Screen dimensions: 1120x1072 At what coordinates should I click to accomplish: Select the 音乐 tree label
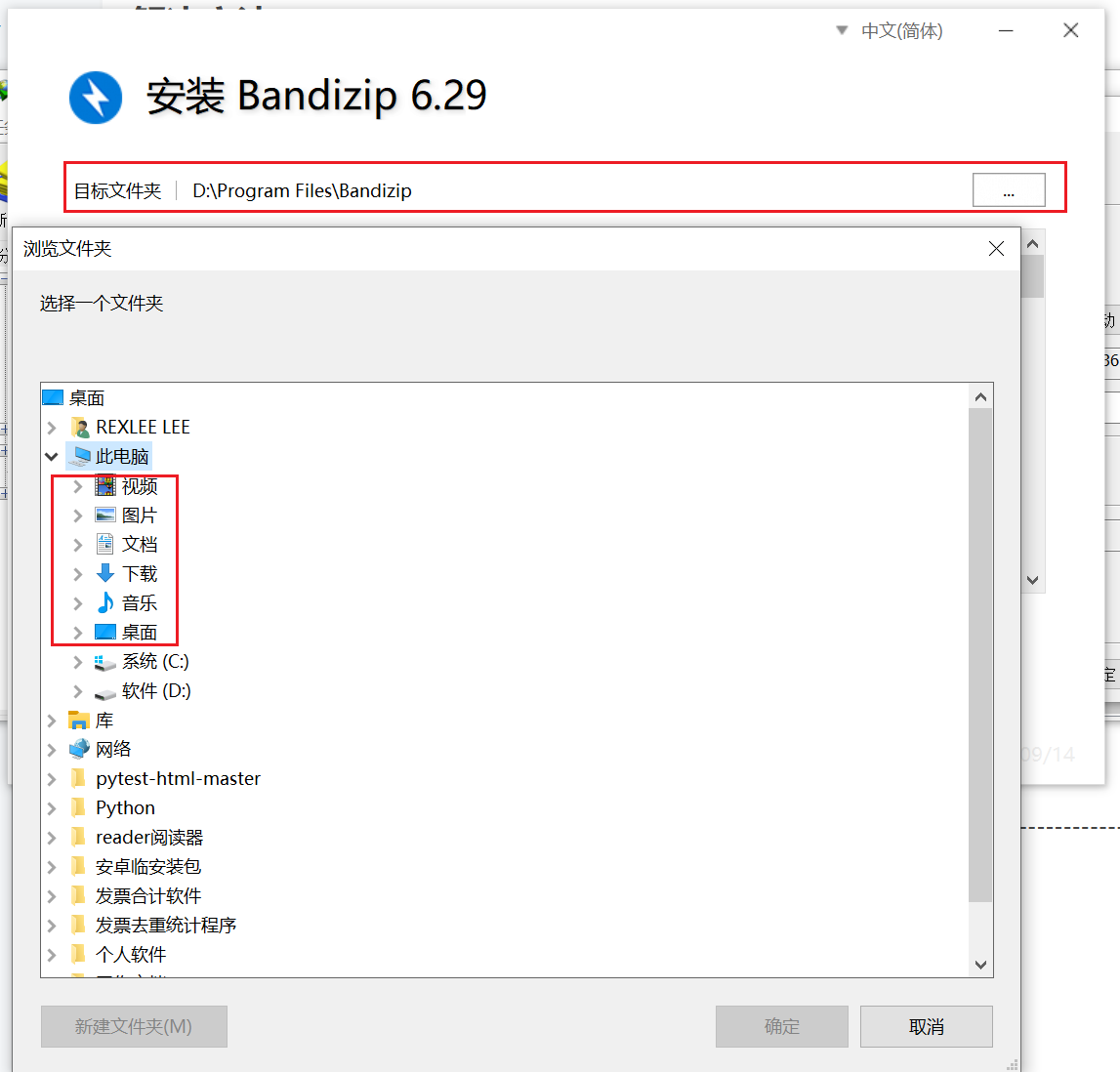[140, 603]
